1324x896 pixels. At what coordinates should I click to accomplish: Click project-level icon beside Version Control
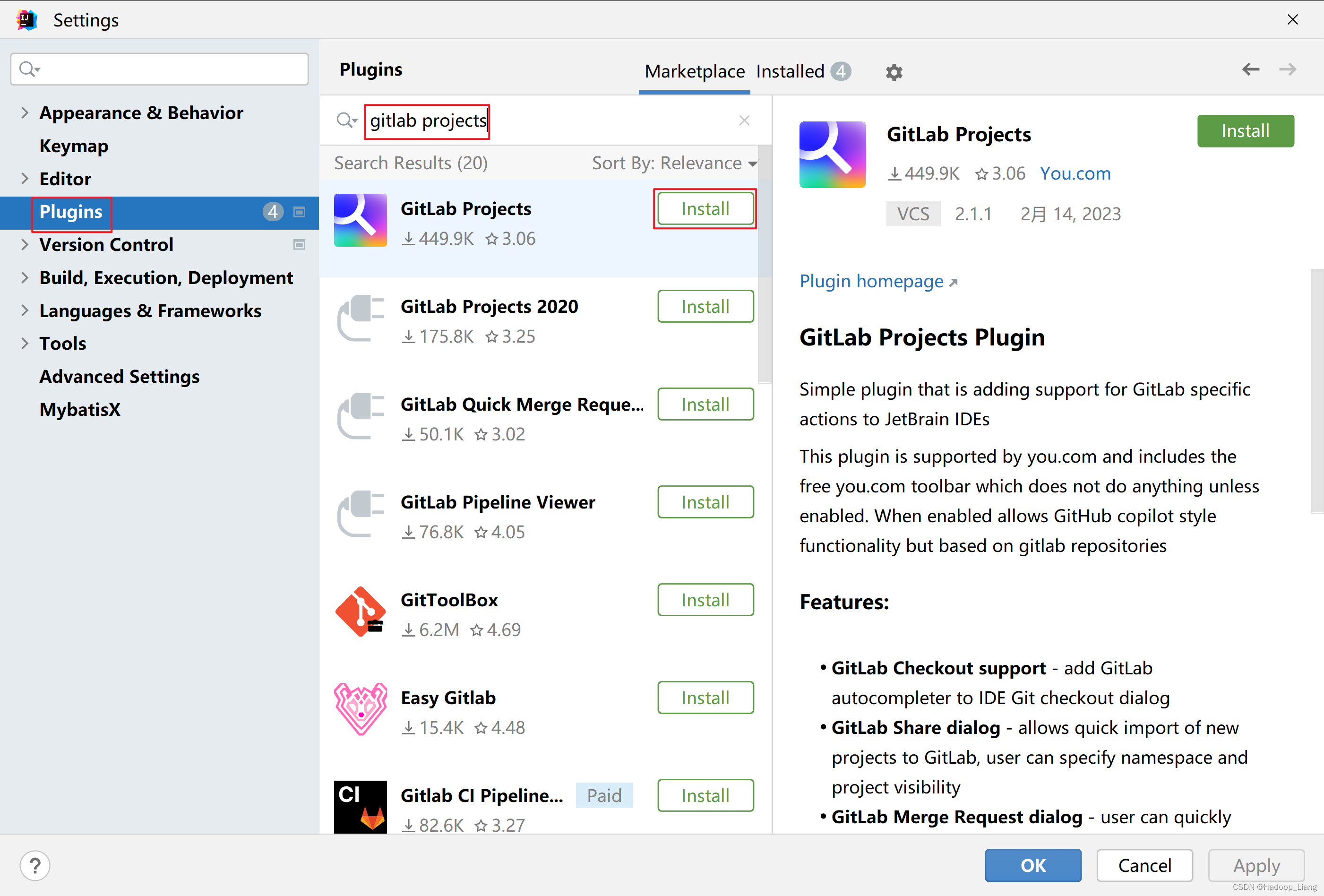tap(299, 245)
